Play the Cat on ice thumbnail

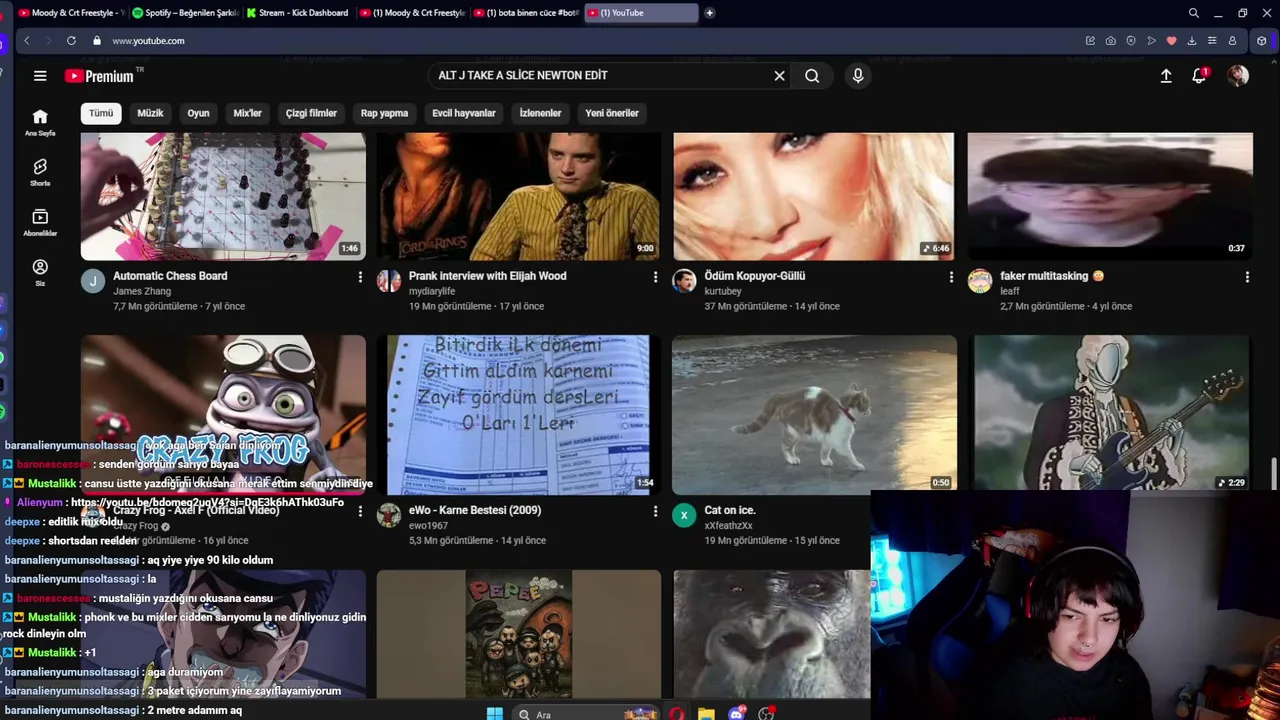point(814,414)
